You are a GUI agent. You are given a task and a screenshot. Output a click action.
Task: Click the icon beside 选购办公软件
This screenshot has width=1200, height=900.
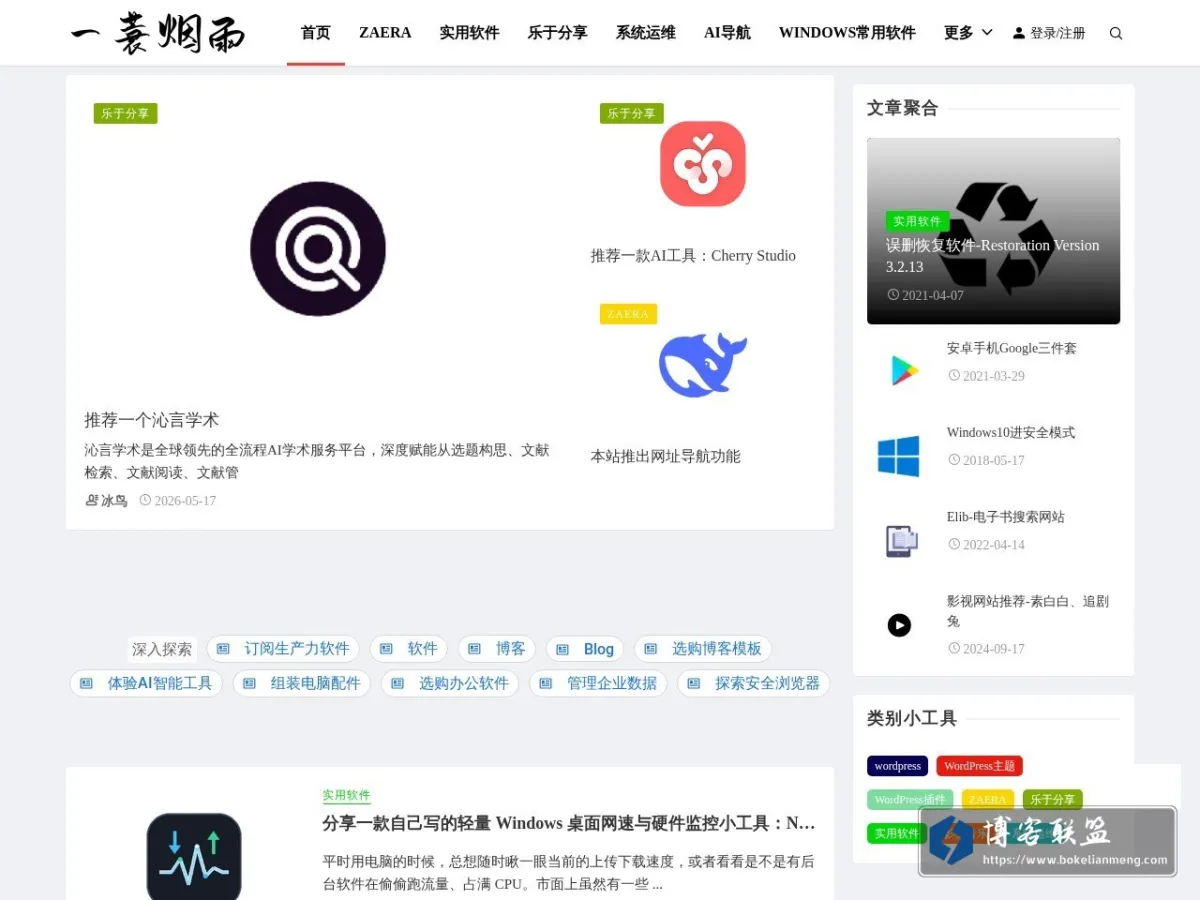[x=397, y=683]
